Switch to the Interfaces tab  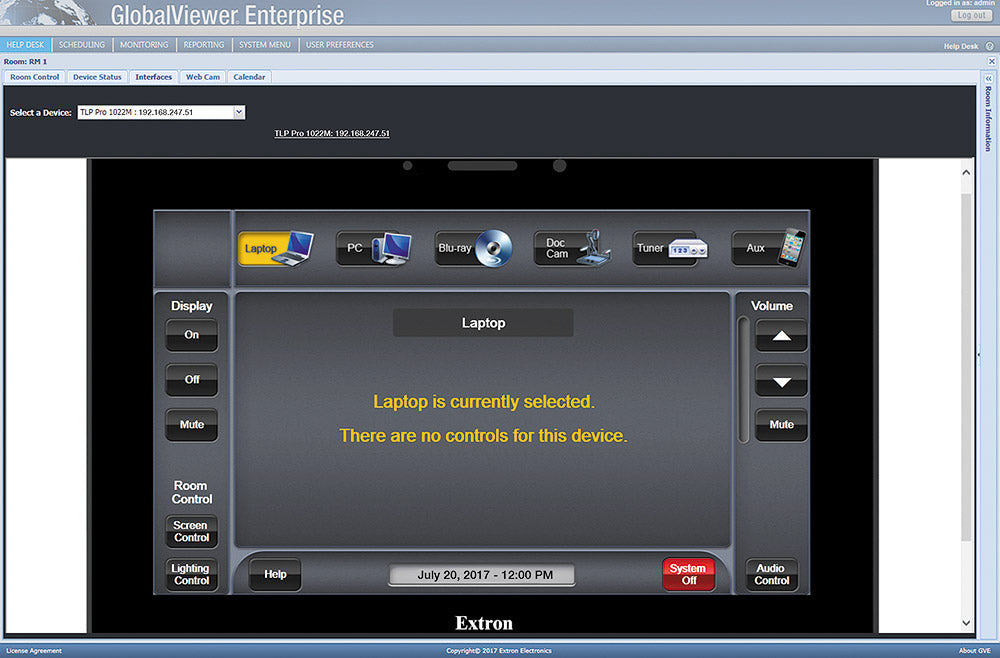pos(154,77)
